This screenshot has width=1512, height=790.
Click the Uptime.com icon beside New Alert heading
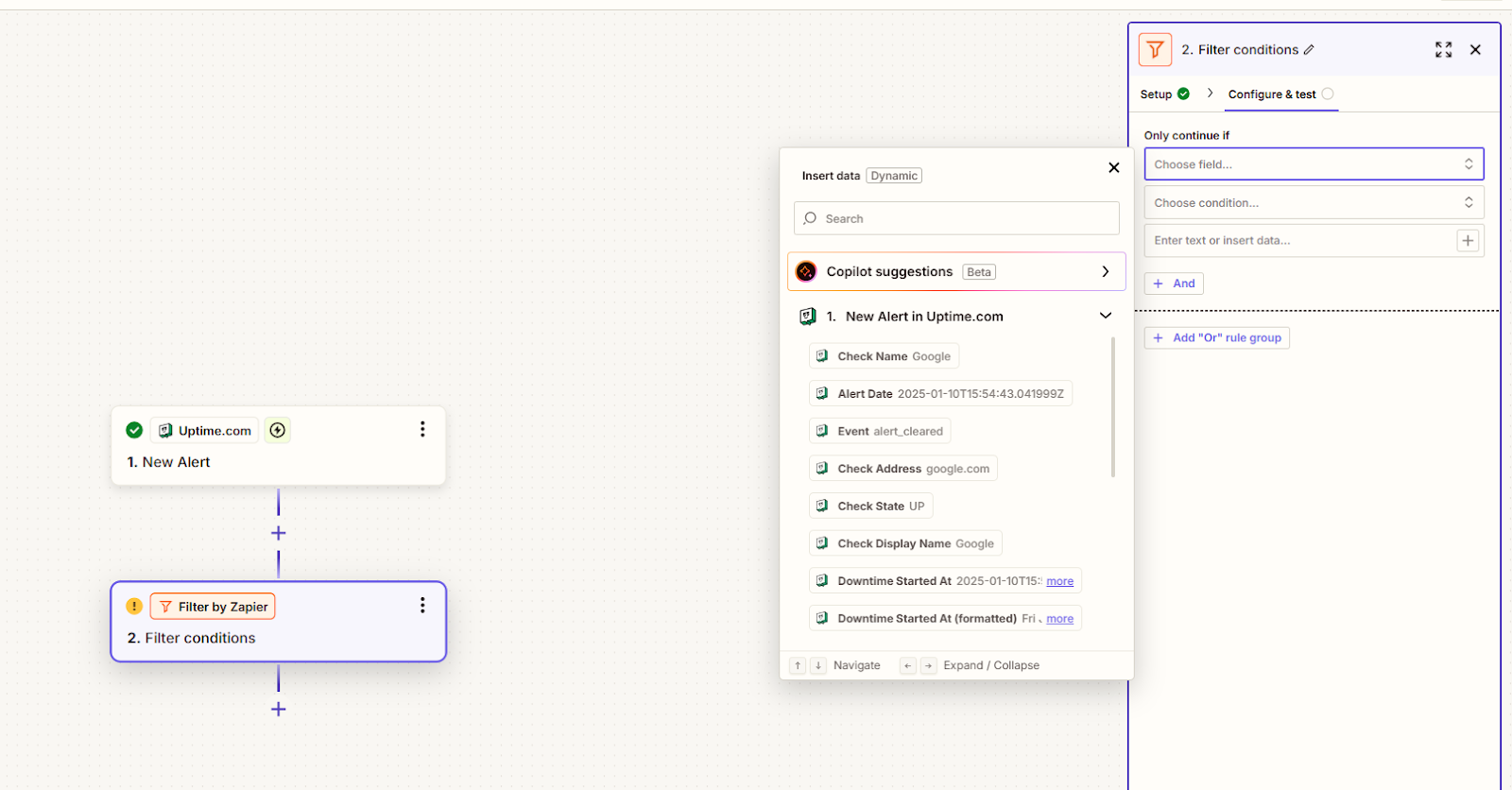coord(808,317)
